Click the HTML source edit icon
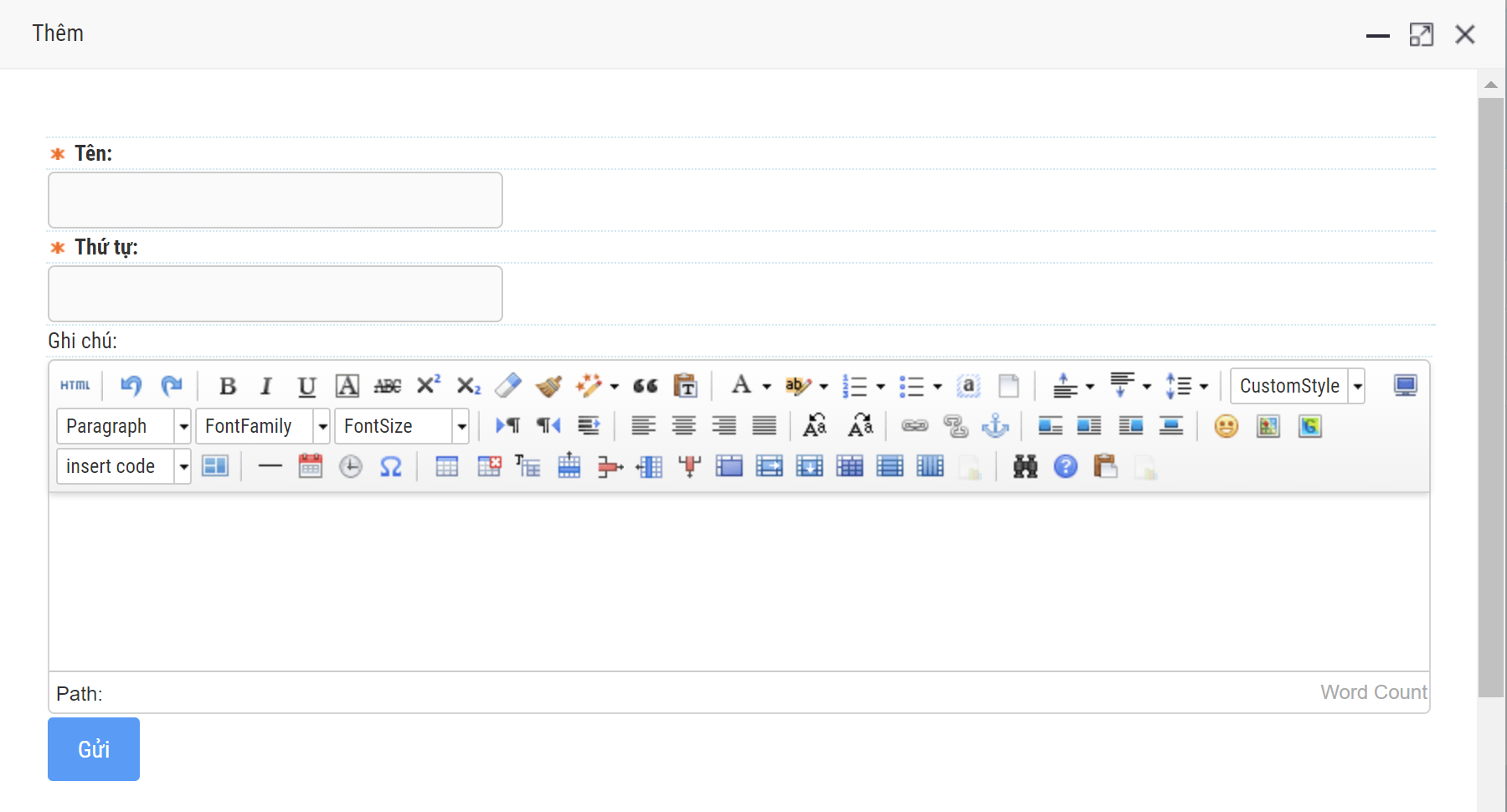 [75, 386]
